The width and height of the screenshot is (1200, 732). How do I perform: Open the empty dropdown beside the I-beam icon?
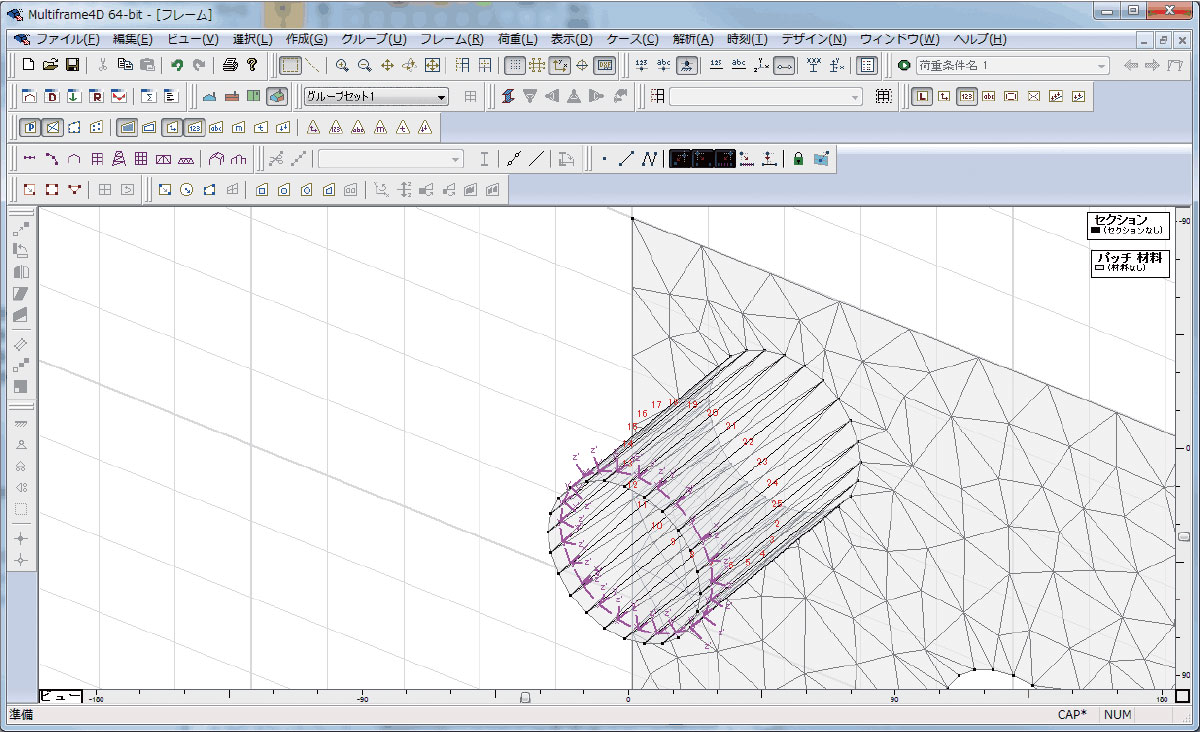(455, 158)
